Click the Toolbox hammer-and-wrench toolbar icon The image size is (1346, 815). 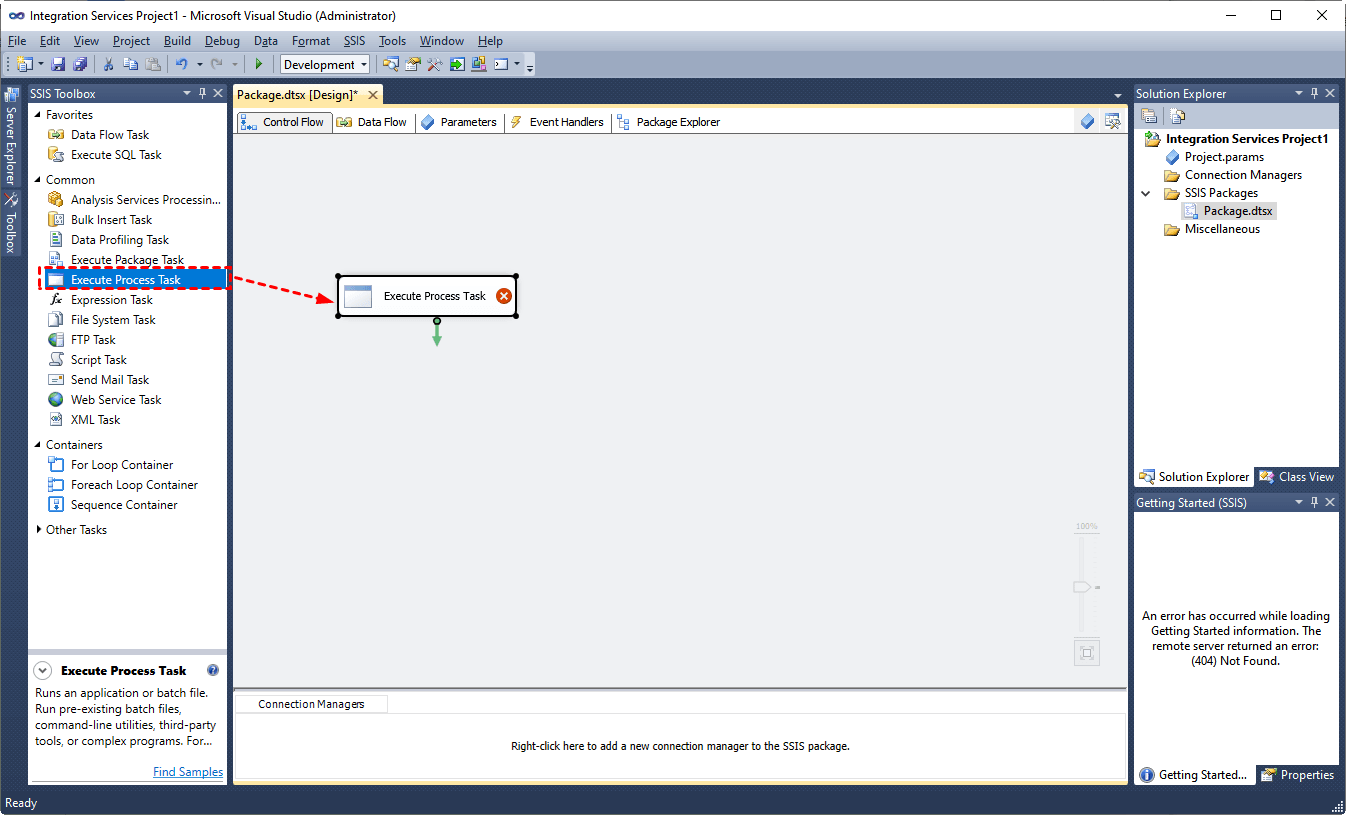point(434,64)
